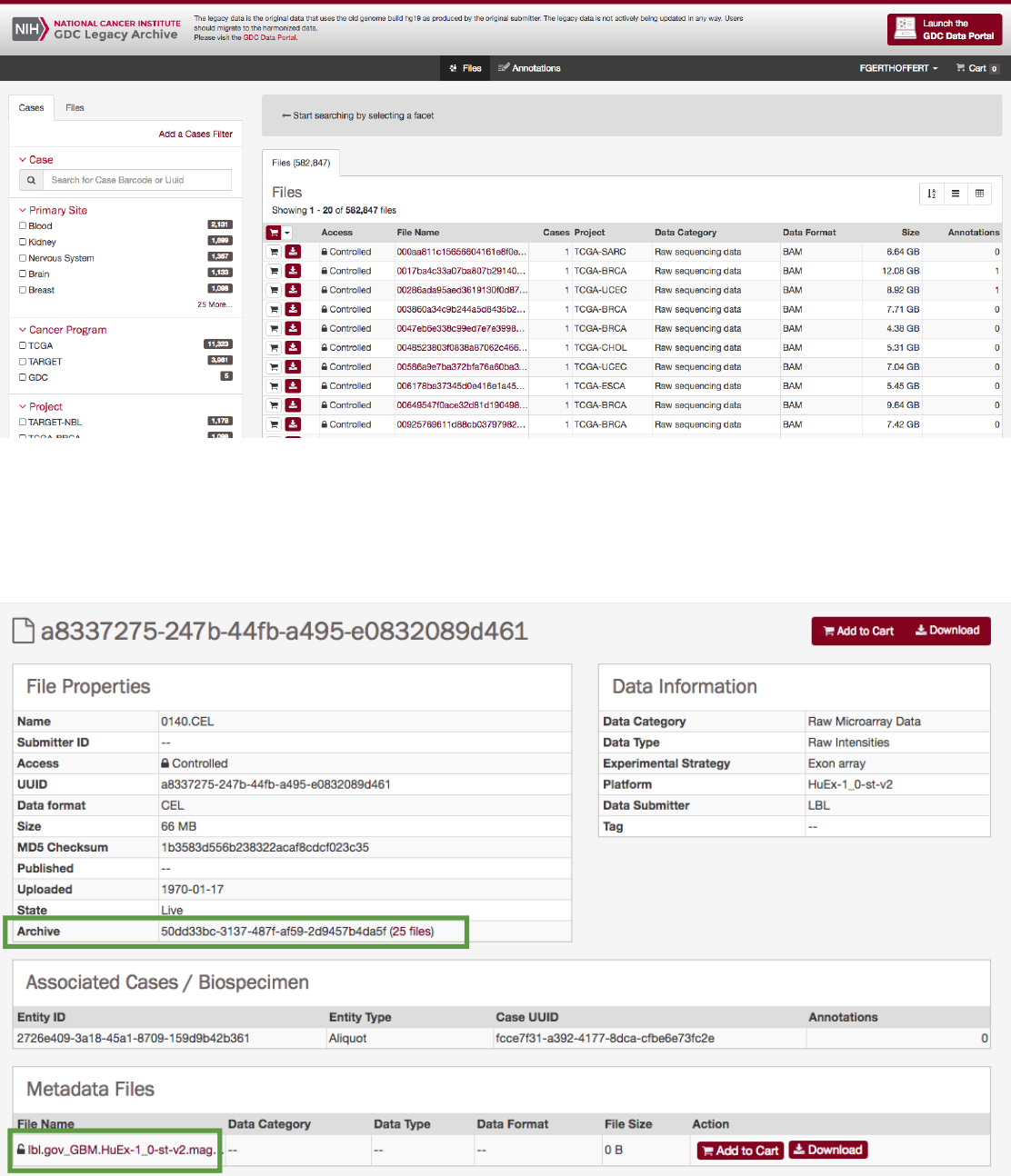Viewport: 1011px width, 1176px height.
Task: Open the 25 files archive link
Action: (x=412, y=932)
